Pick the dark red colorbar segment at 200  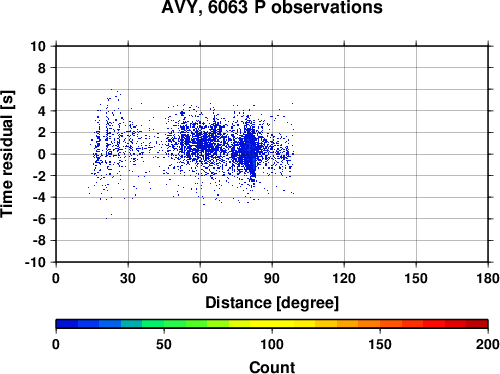(x=477, y=324)
